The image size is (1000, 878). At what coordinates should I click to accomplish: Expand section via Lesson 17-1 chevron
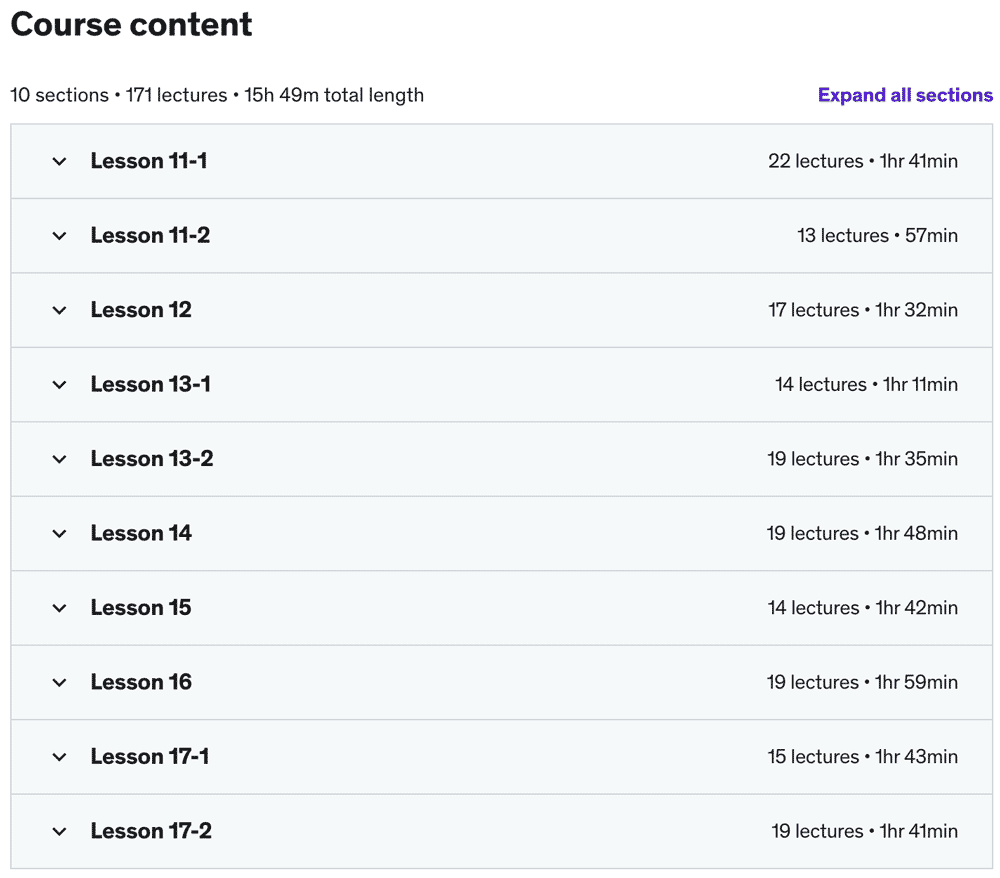60,757
